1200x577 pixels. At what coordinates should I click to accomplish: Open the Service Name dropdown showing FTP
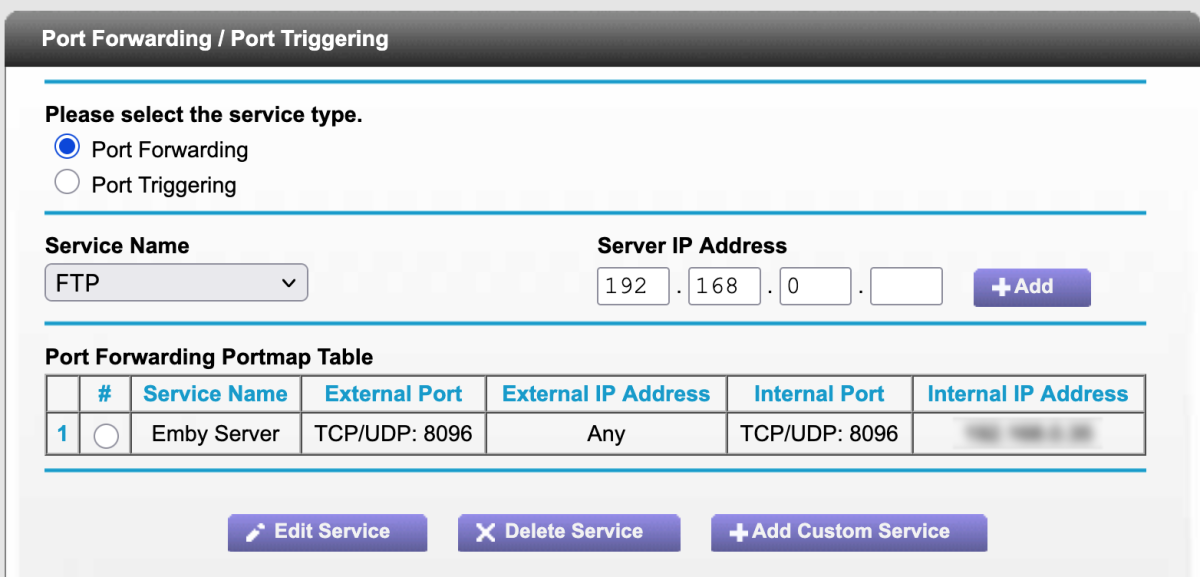tap(175, 282)
